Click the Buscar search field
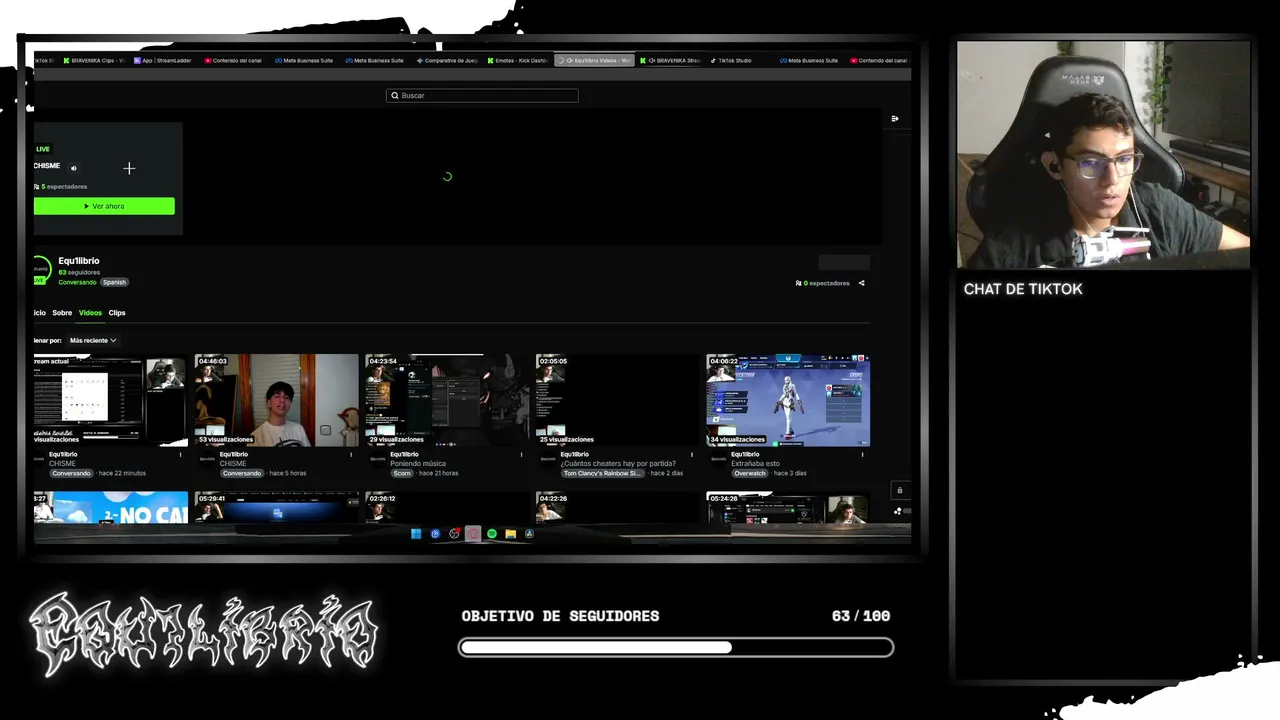This screenshot has height=720, width=1280. (x=482, y=96)
